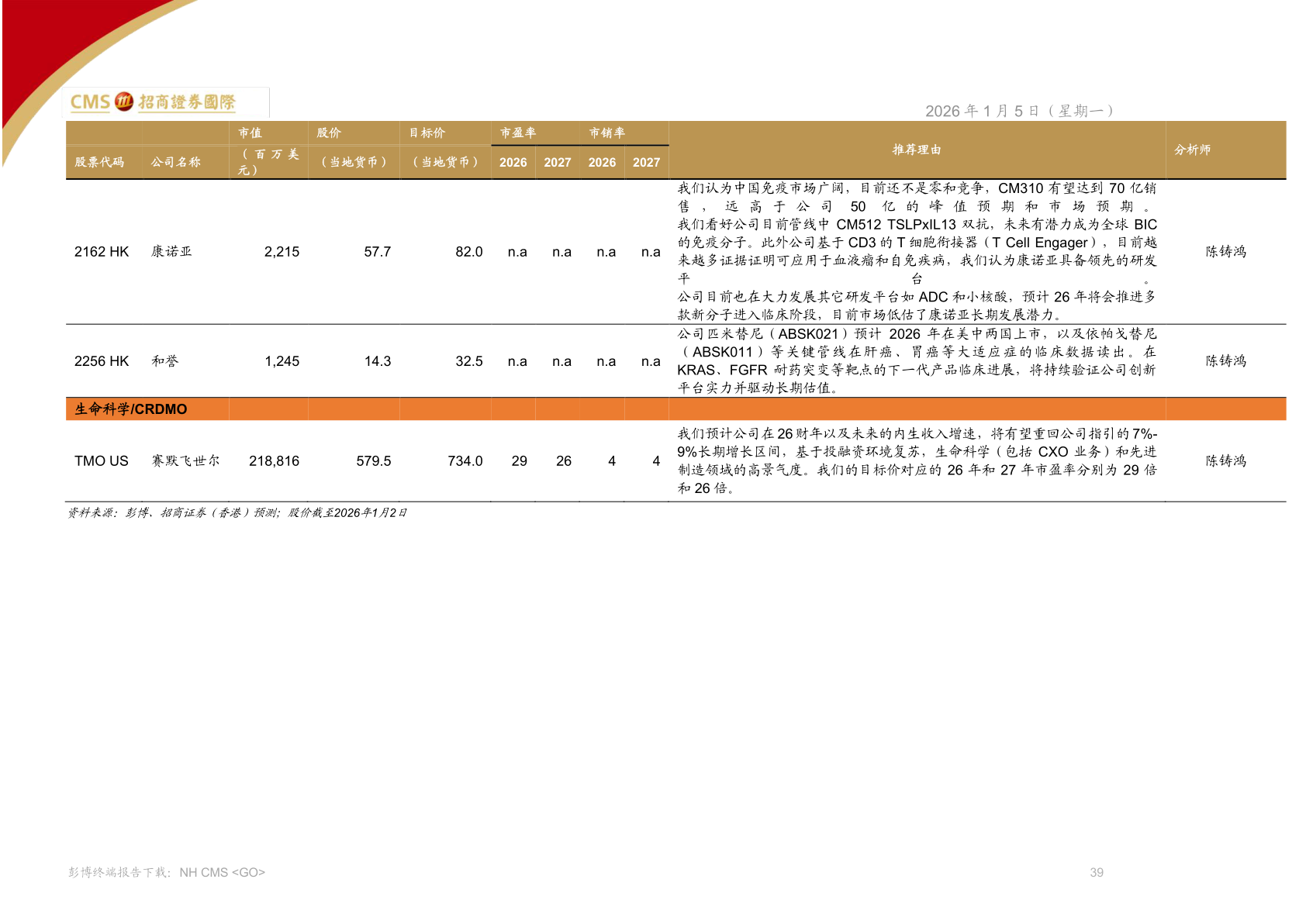Select 赛默飞世尔 recommendation text about 7%-9% growth

pos(917,461)
